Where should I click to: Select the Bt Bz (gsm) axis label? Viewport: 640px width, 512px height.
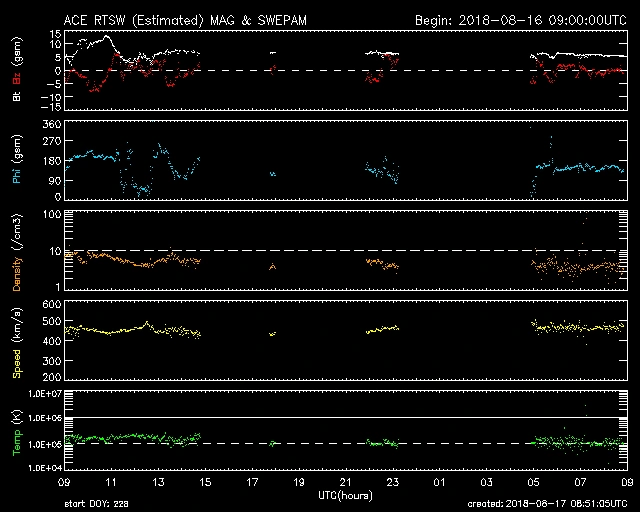[x=16, y=72]
